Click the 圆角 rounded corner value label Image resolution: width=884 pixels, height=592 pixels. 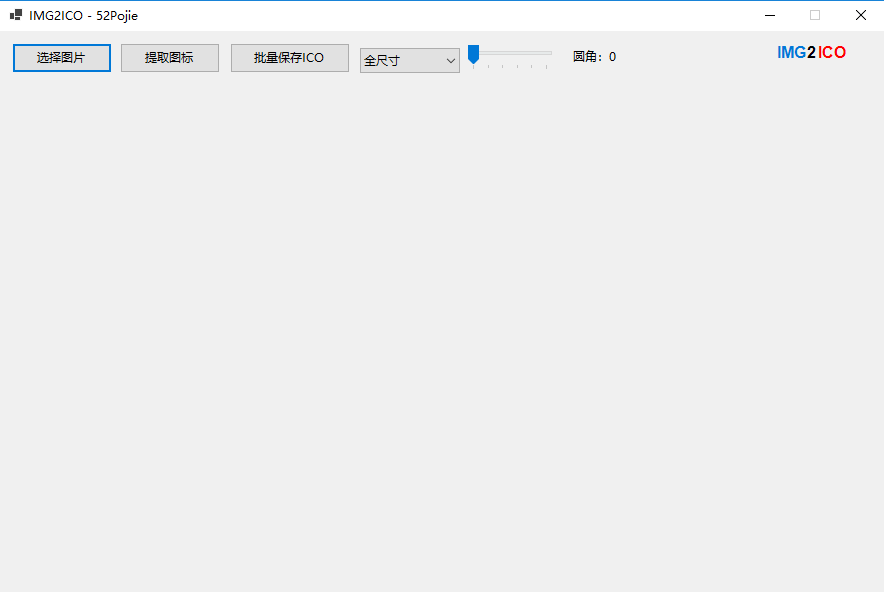tap(594, 57)
